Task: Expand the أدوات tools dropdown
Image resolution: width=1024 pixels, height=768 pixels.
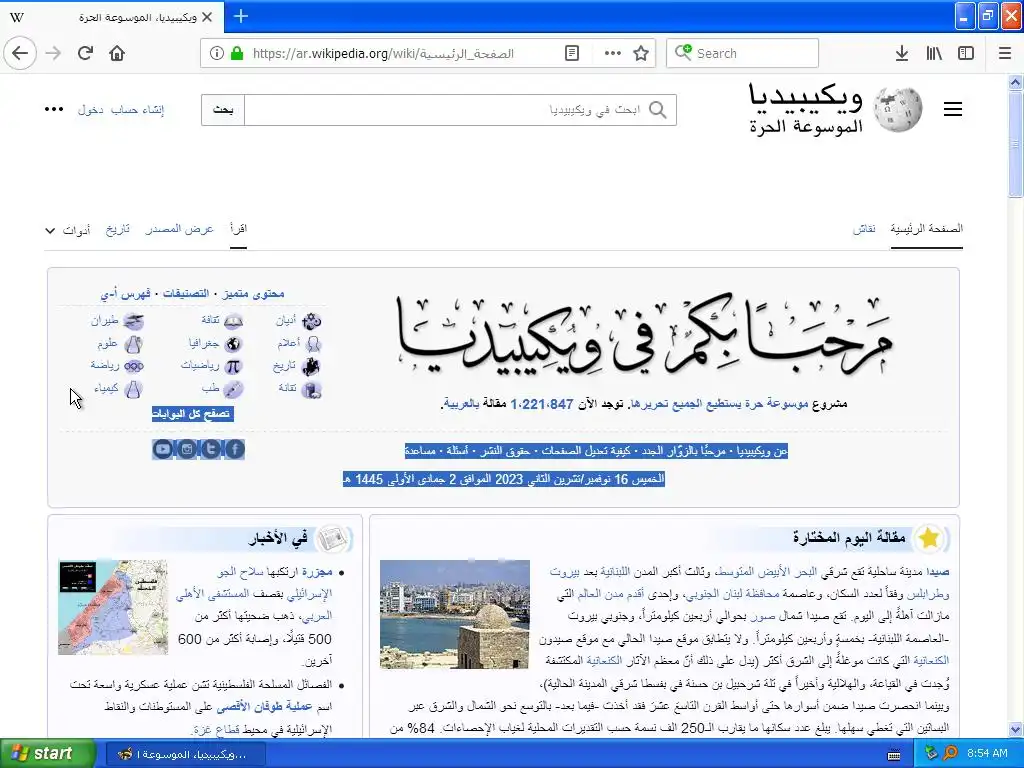Action: [x=68, y=230]
